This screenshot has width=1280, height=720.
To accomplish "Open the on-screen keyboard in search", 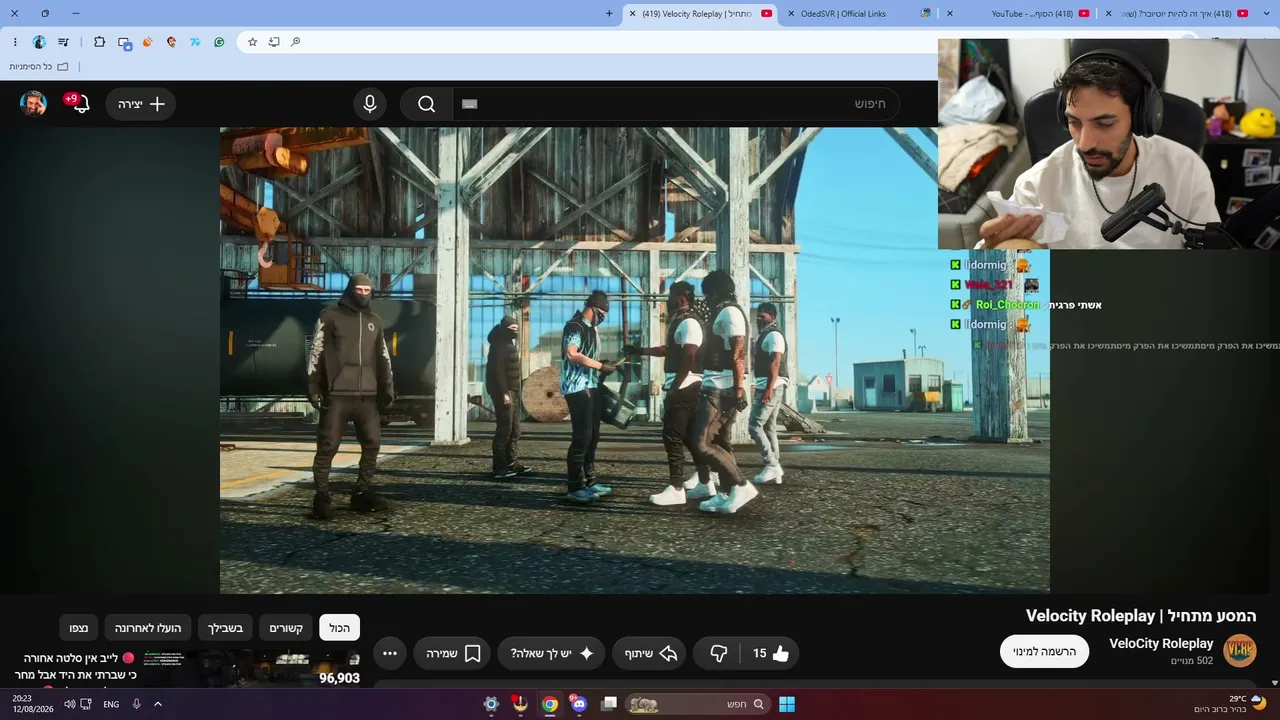I will [x=470, y=104].
